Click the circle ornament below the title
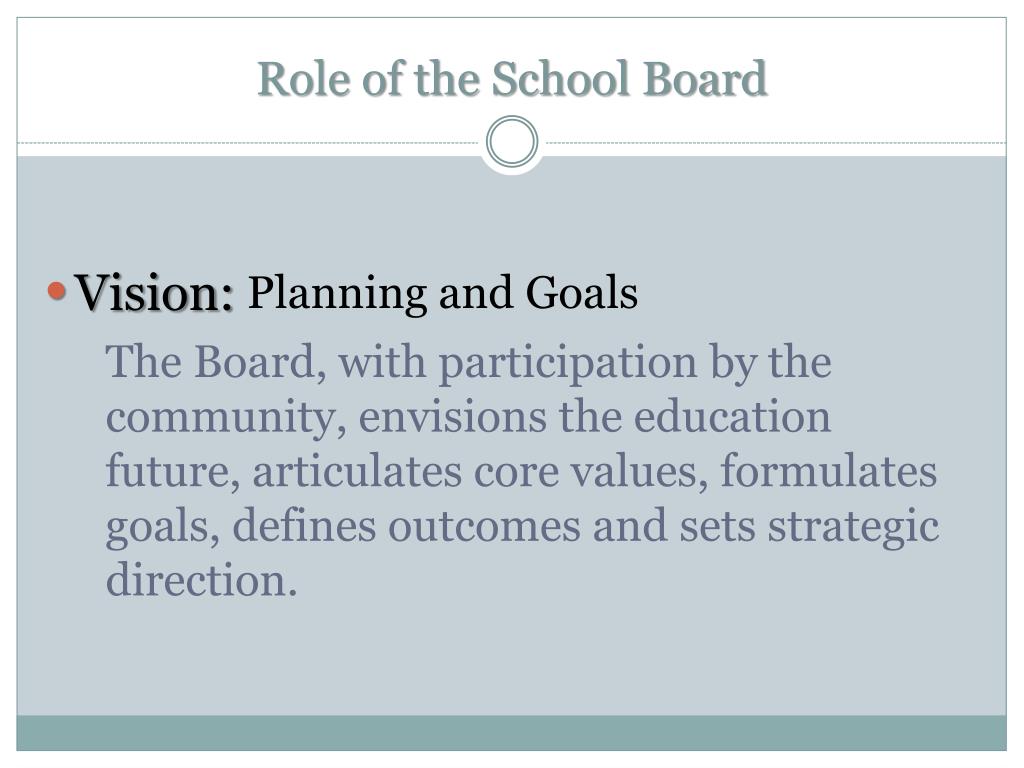1024x768 pixels. coord(512,142)
